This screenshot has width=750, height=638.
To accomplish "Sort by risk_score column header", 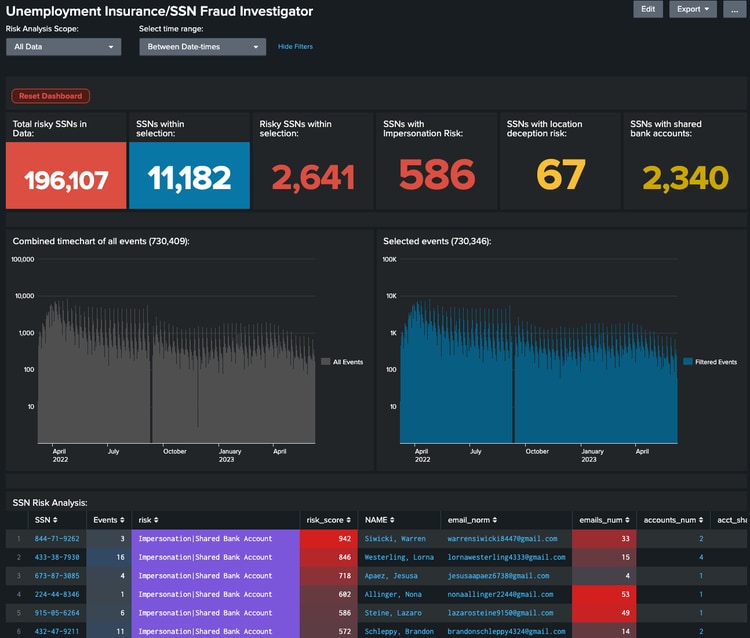I will [326, 520].
